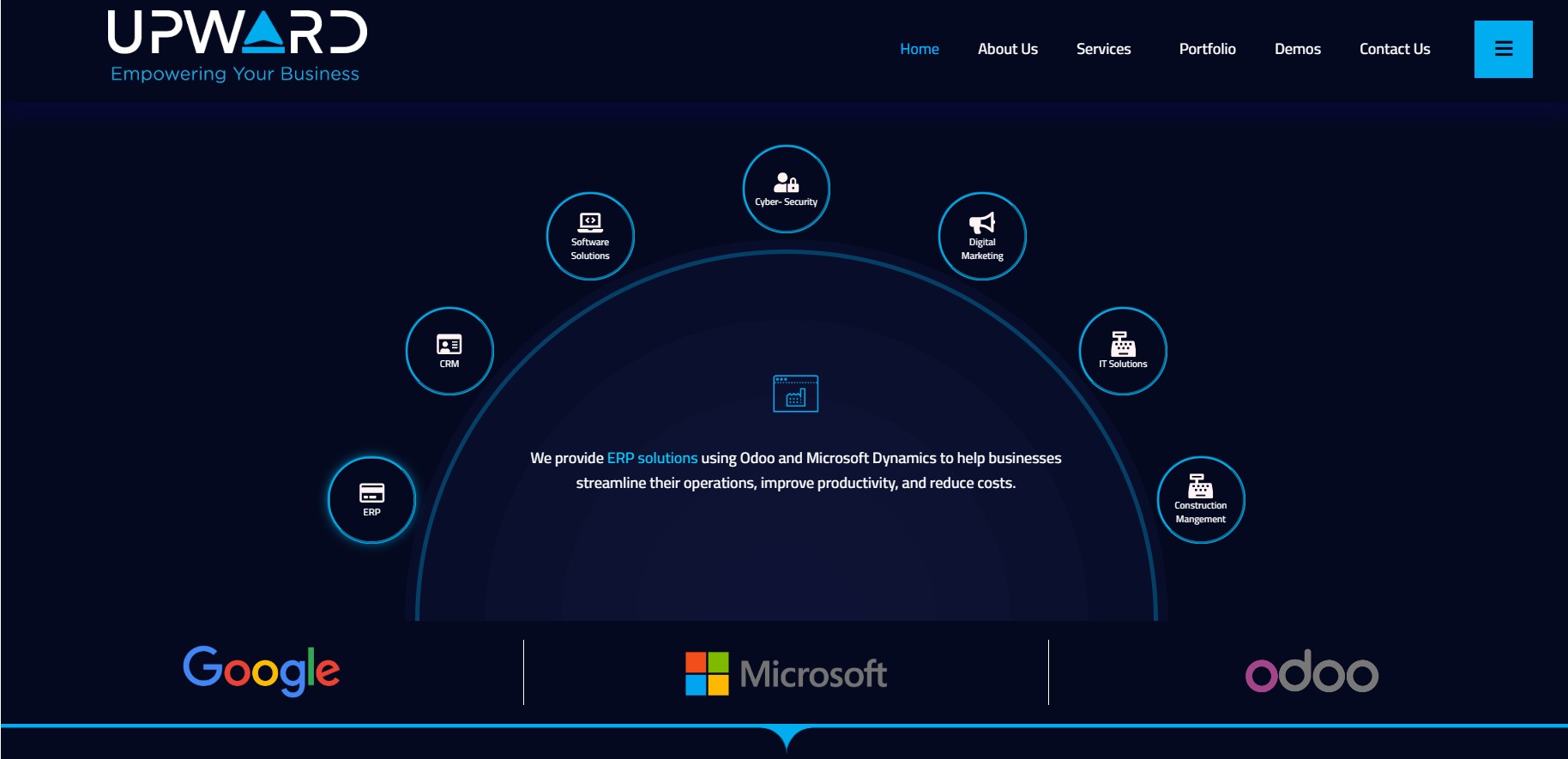Viewport: 1568px width, 759px height.
Task: Open the Demos menu item
Action: [x=1298, y=49]
